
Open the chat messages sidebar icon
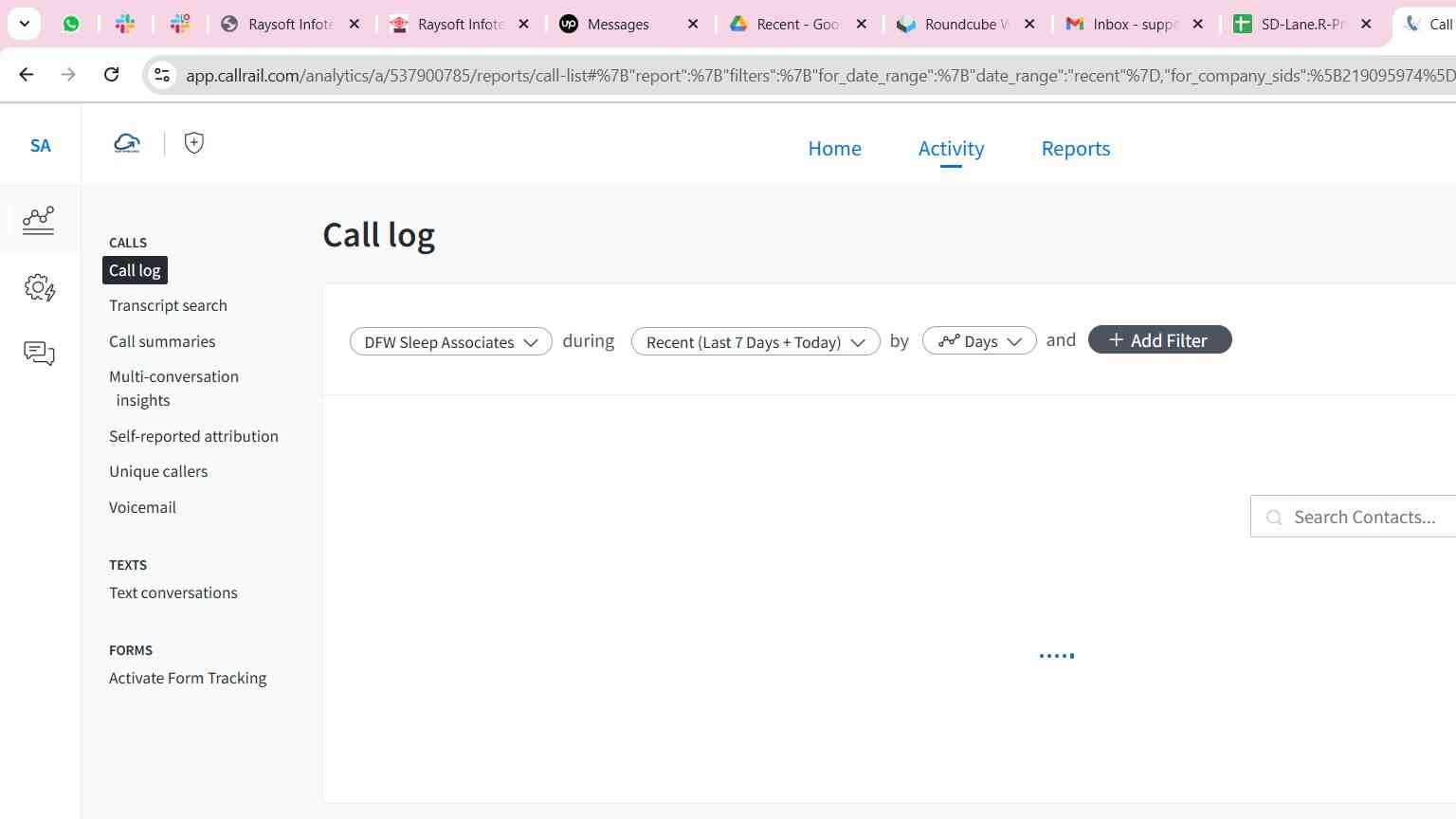pos(39,354)
